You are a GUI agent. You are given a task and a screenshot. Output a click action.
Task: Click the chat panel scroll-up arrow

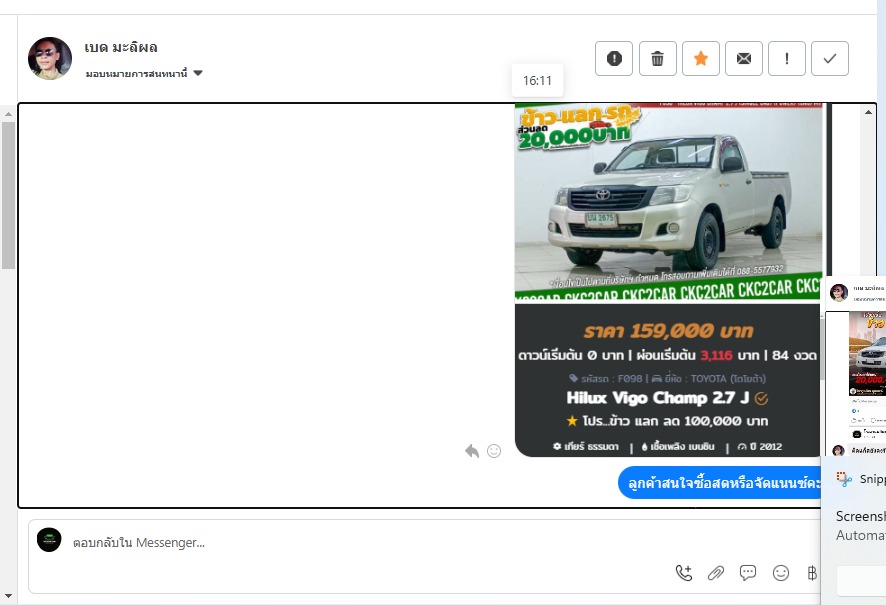click(868, 112)
